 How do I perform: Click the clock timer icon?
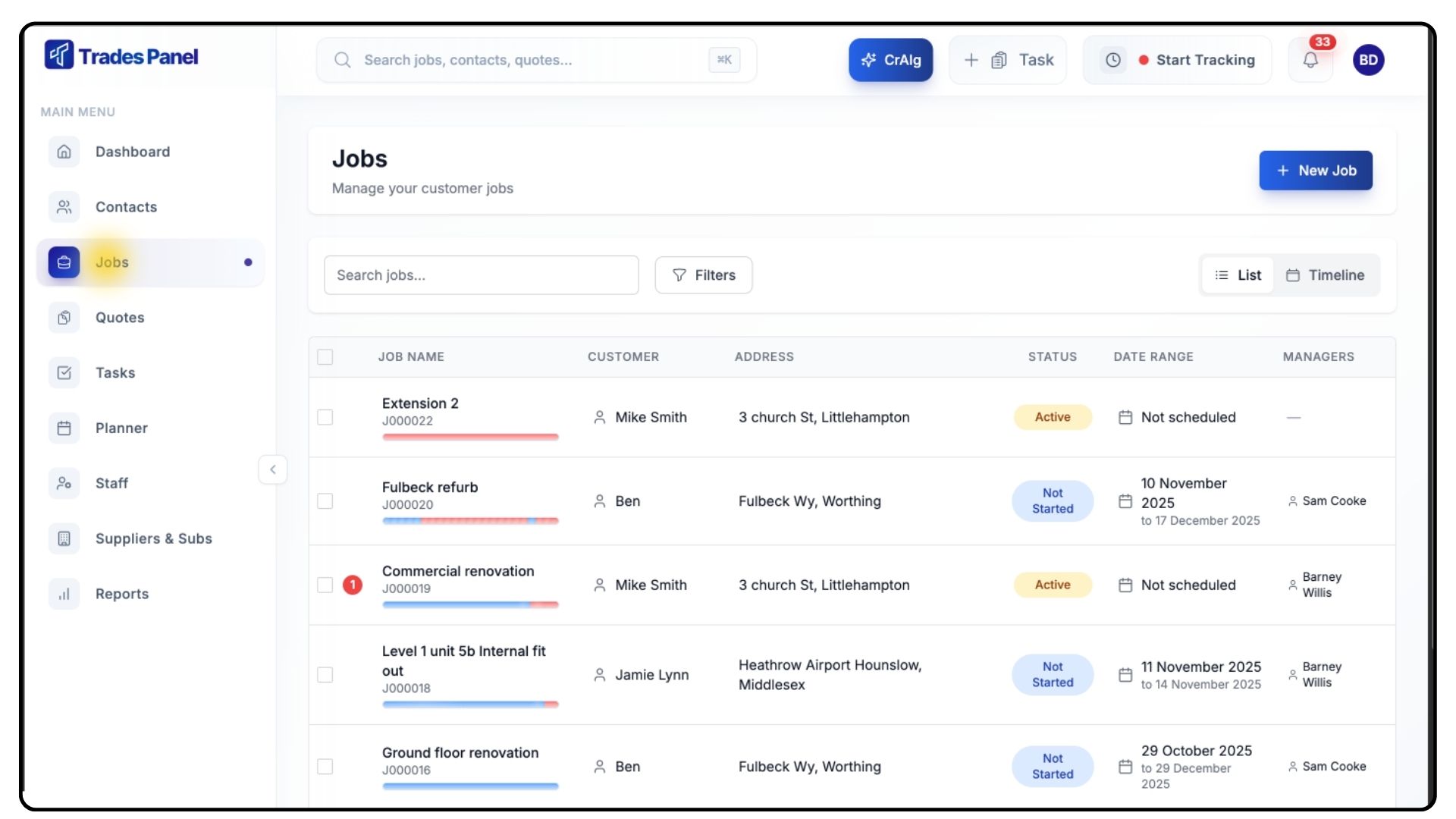pyautogui.click(x=1112, y=60)
